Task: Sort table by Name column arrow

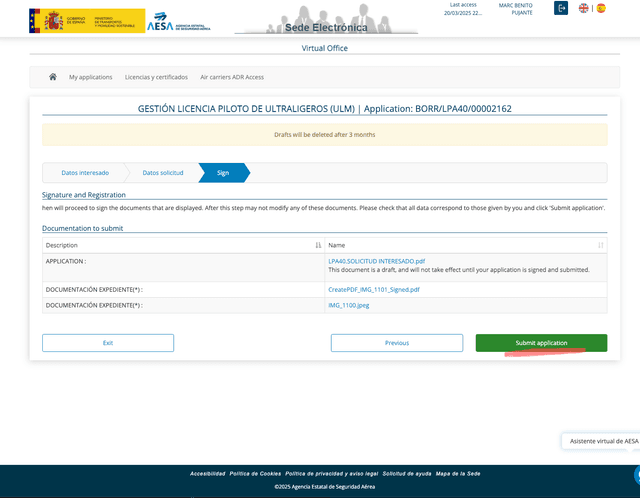Action: (x=600, y=245)
